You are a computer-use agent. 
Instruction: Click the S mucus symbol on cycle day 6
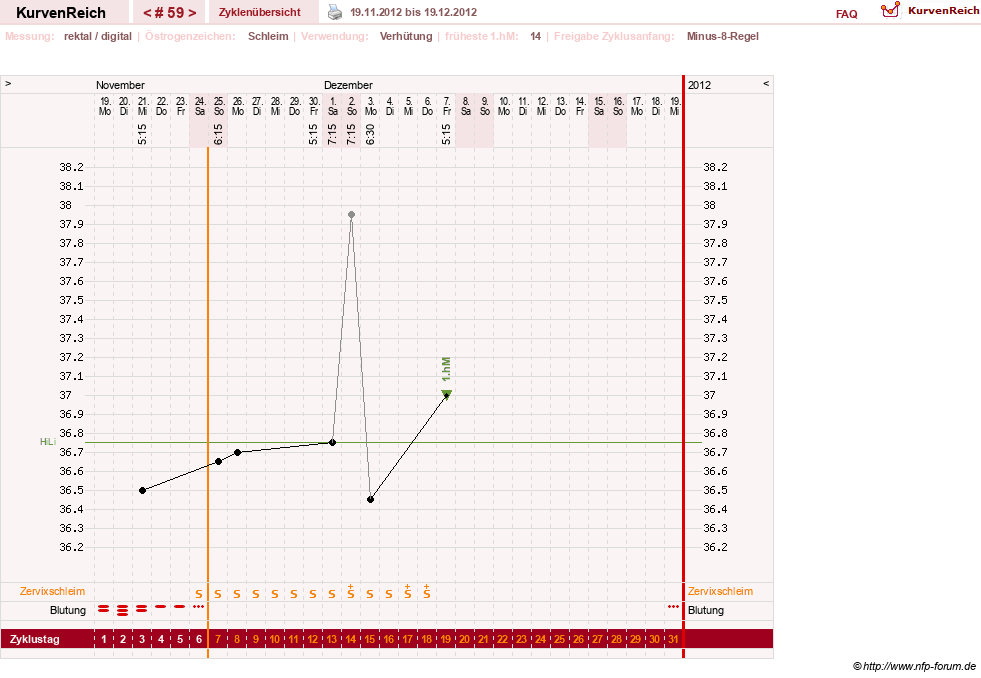point(199,594)
